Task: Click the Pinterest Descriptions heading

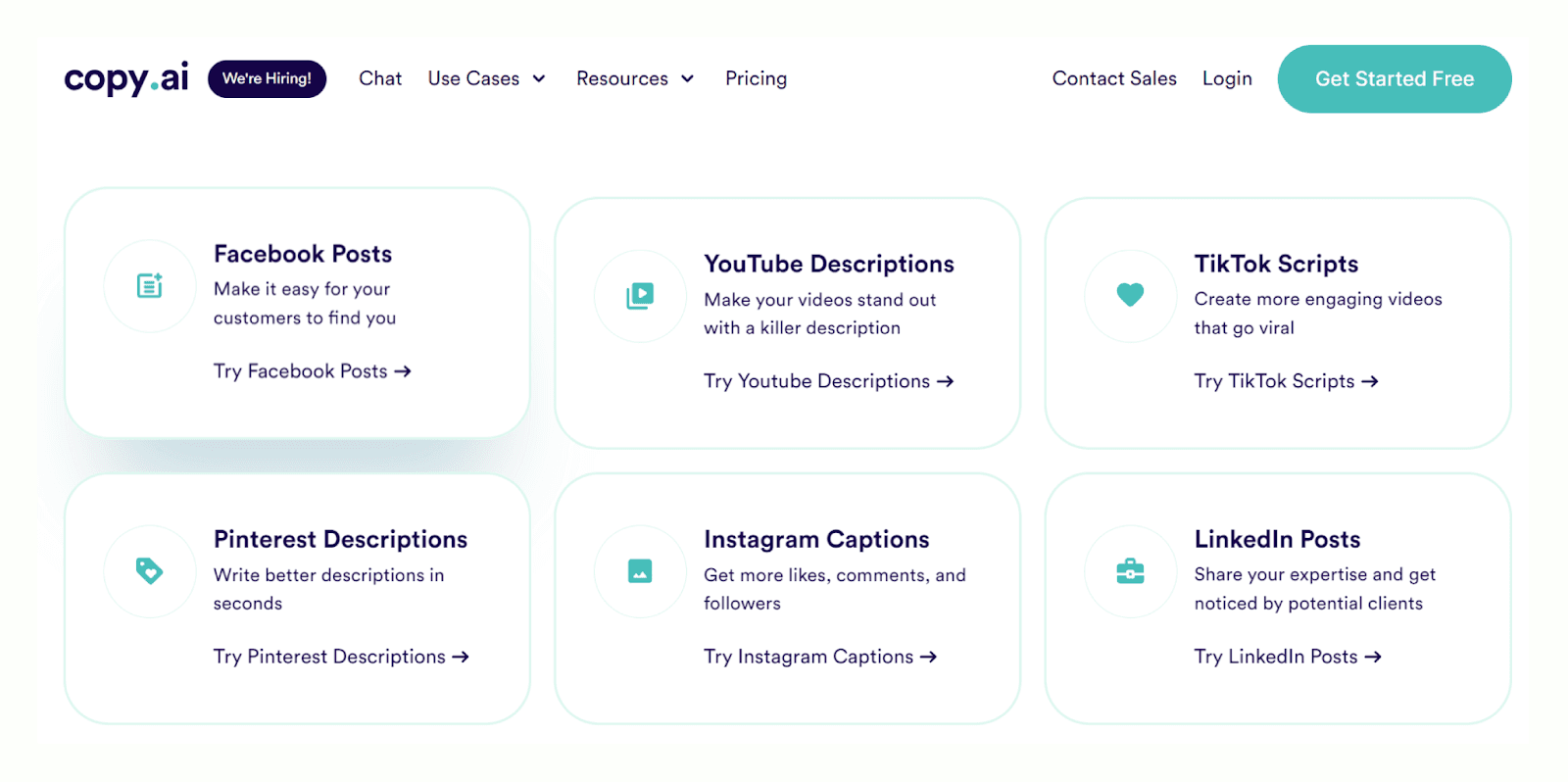Action: coord(340,539)
